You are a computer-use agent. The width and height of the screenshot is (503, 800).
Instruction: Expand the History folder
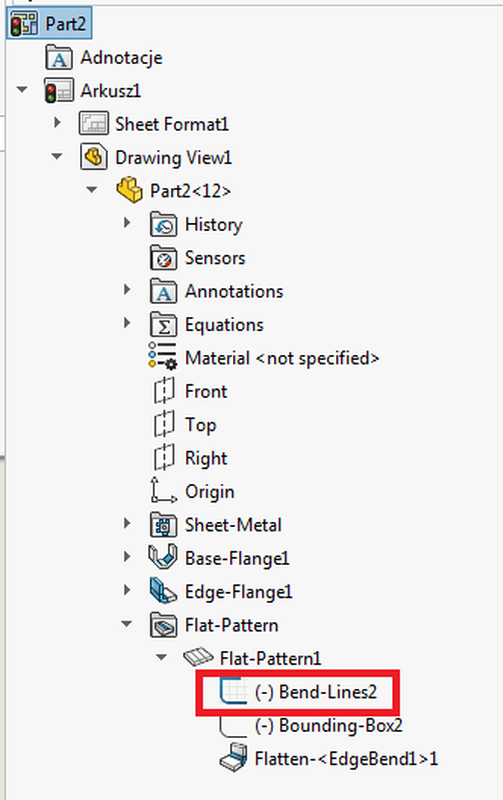[127, 223]
